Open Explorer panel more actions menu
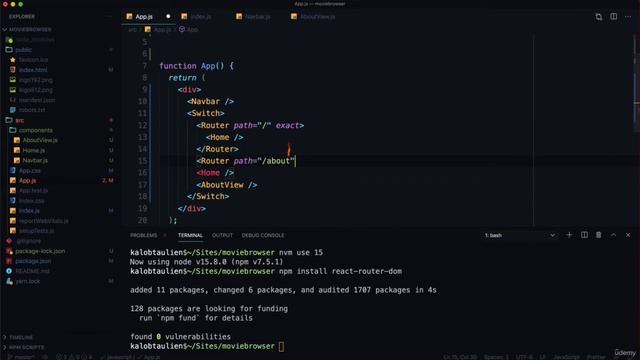This screenshot has height=360, width=640. [x=108, y=17]
